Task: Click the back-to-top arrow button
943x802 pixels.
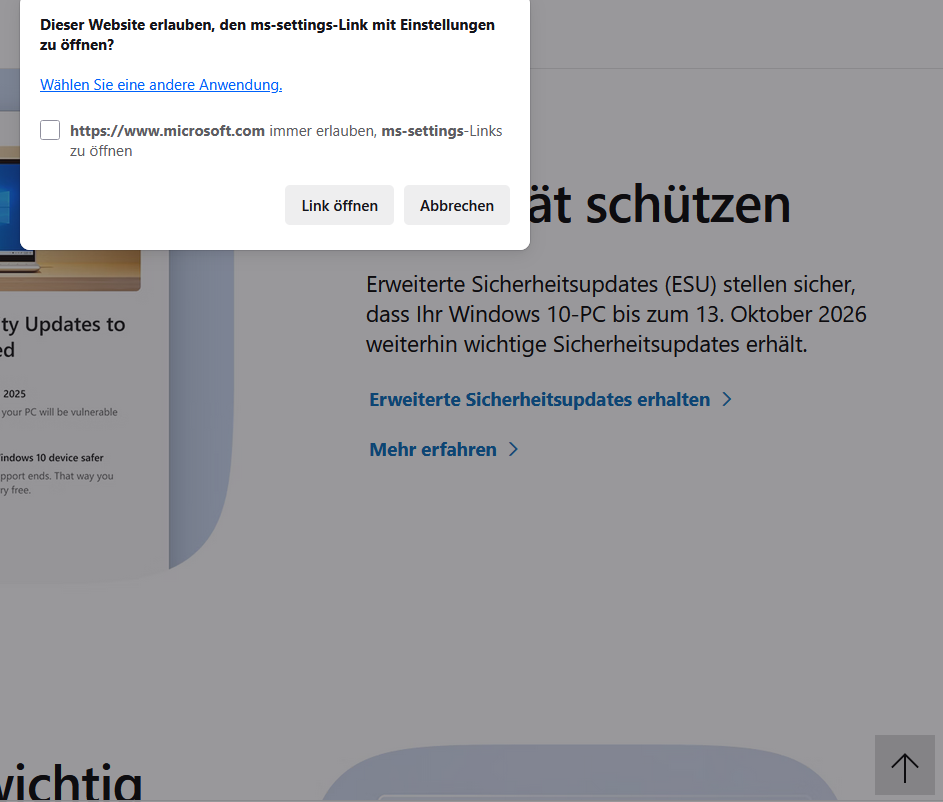Action: click(x=905, y=765)
